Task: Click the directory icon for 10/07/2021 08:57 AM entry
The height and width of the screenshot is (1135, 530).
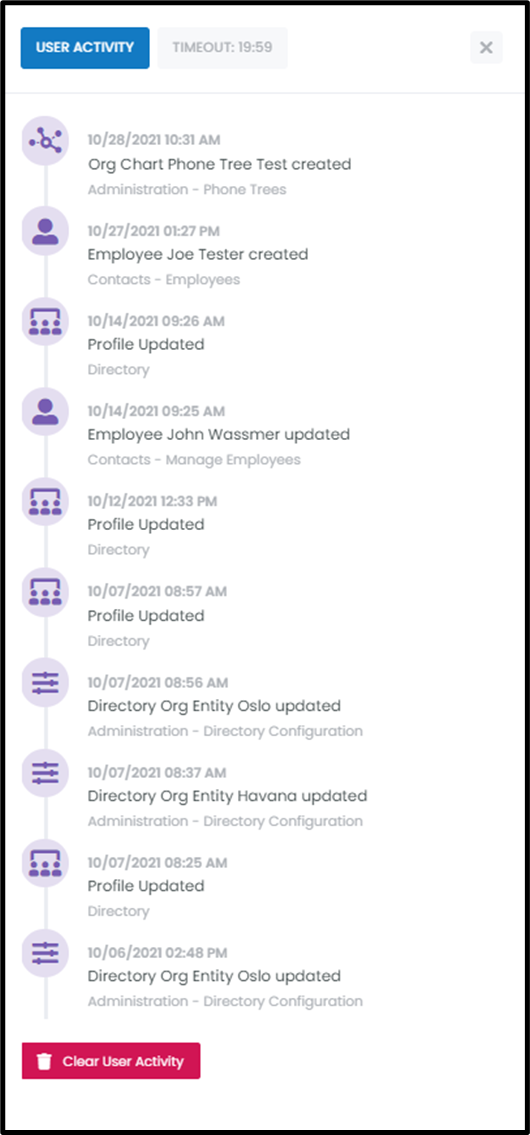Action: 46,591
